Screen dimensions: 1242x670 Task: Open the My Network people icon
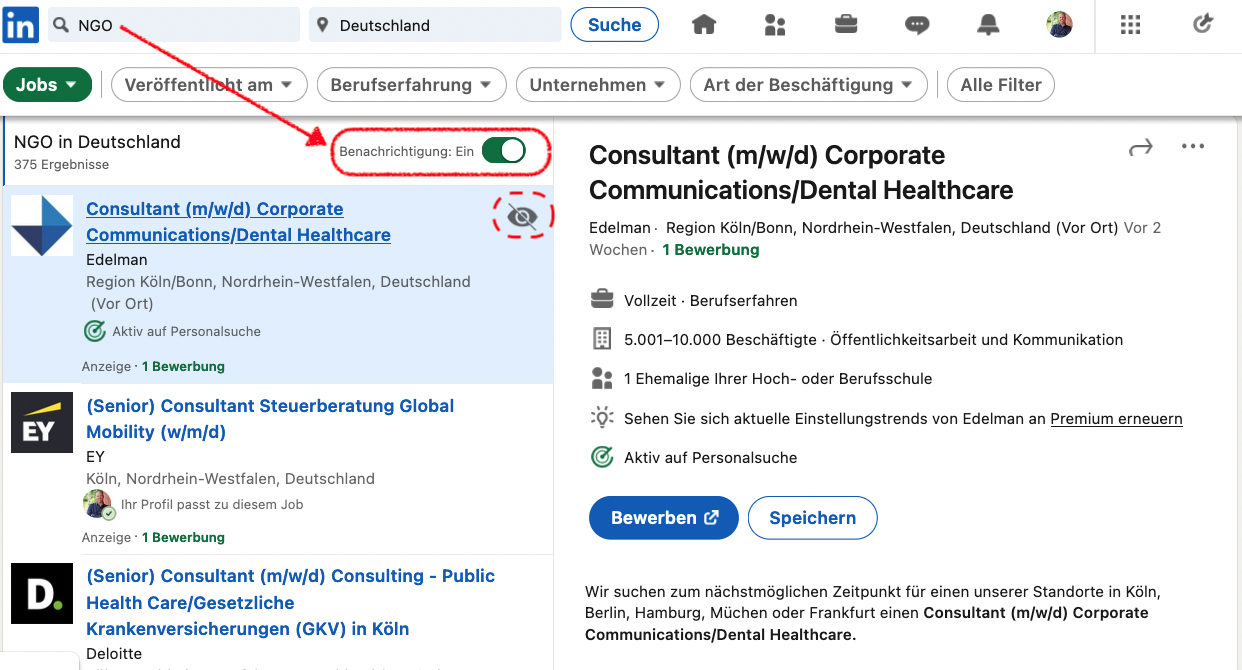tap(775, 25)
